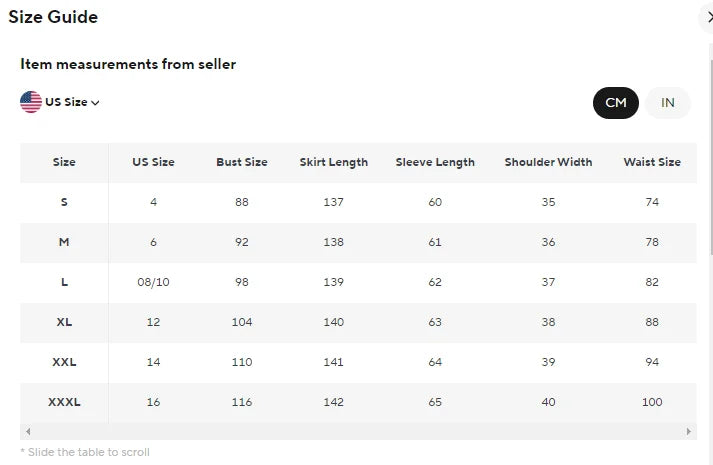This screenshot has height=465, width=713.
Task: Click the scrollbar left arrow
Action: coord(28,432)
